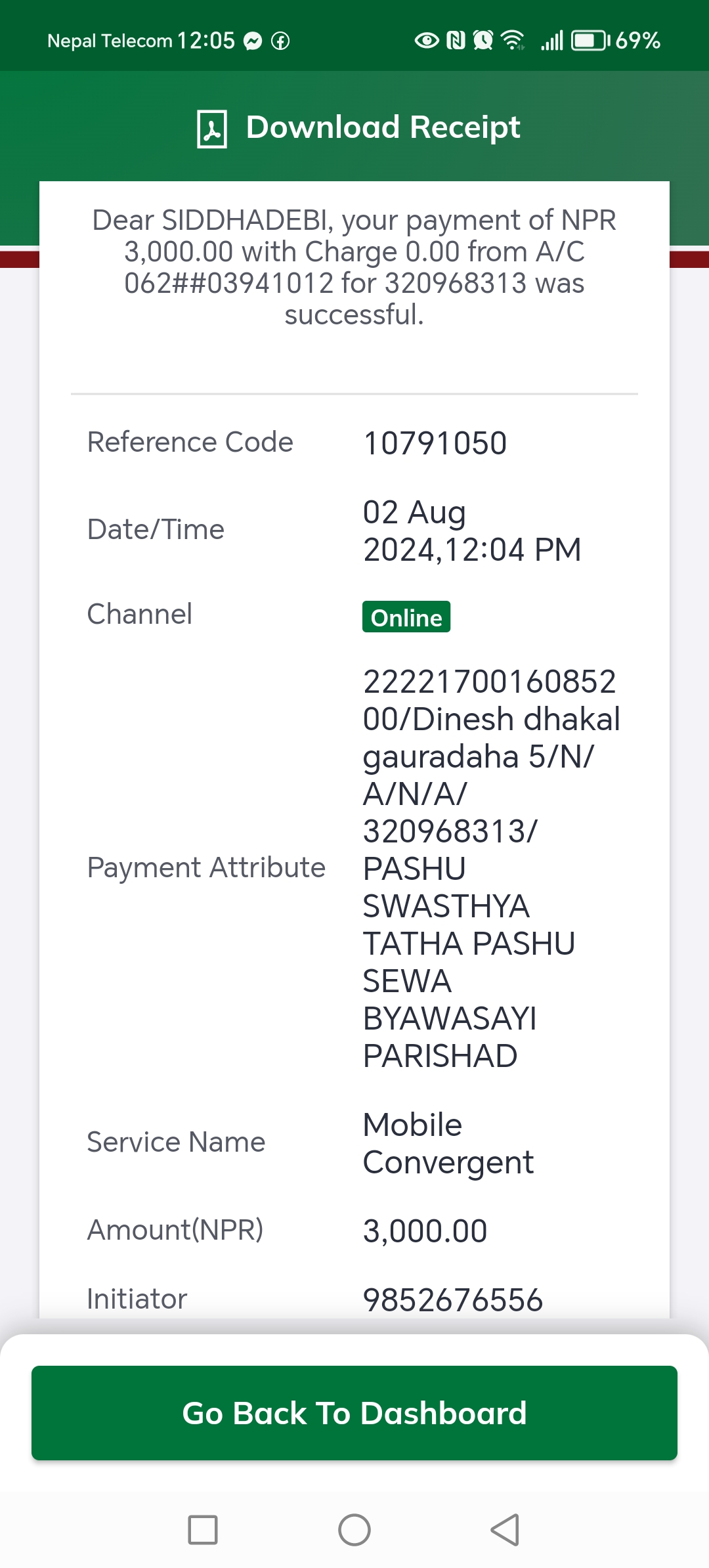Tap the Android back triangle
Image resolution: width=709 pixels, height=1568 pixels.
(x=505, y=1530)
